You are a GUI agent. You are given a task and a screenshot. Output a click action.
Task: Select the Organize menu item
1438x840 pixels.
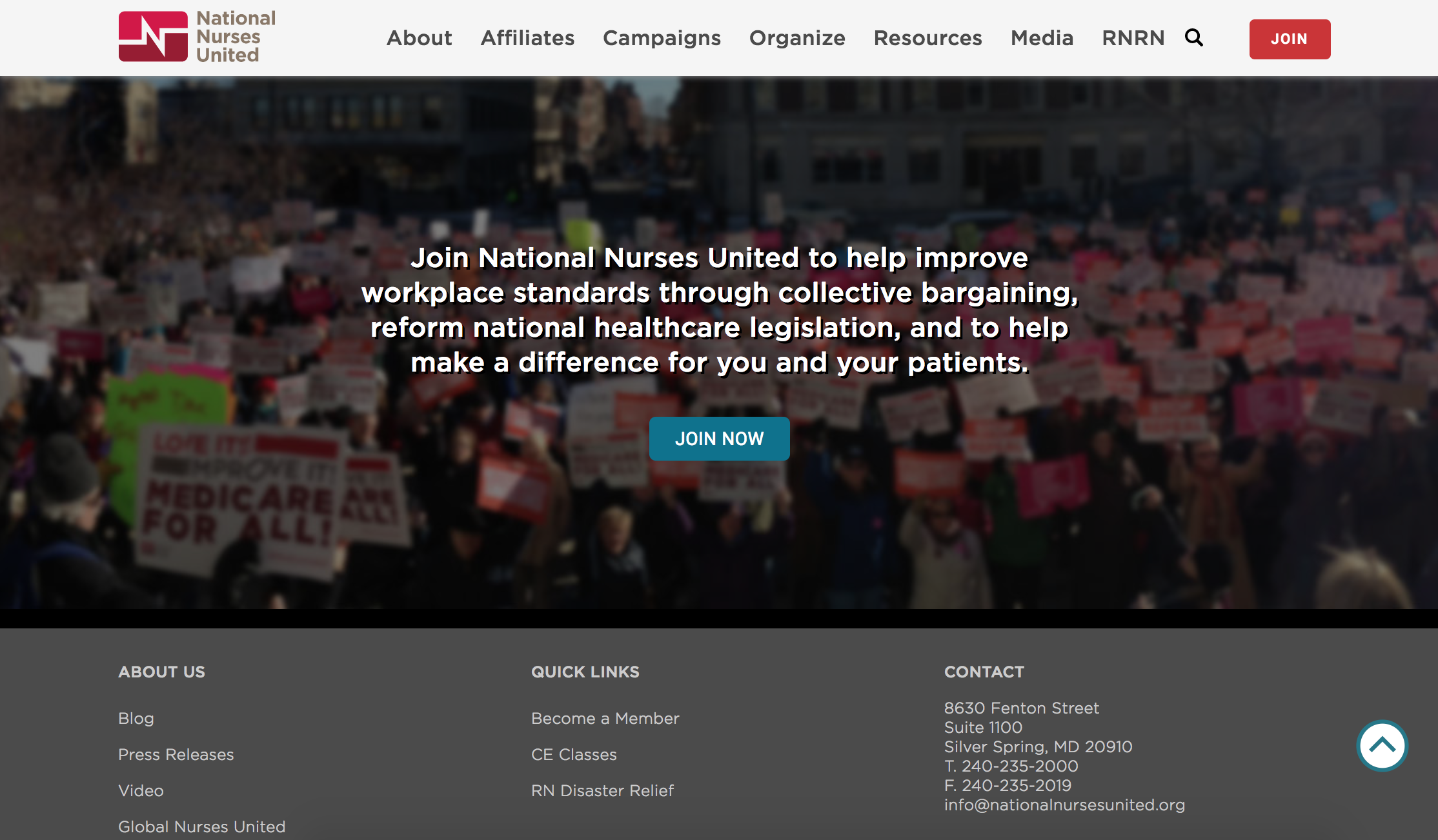click(797, 38)
